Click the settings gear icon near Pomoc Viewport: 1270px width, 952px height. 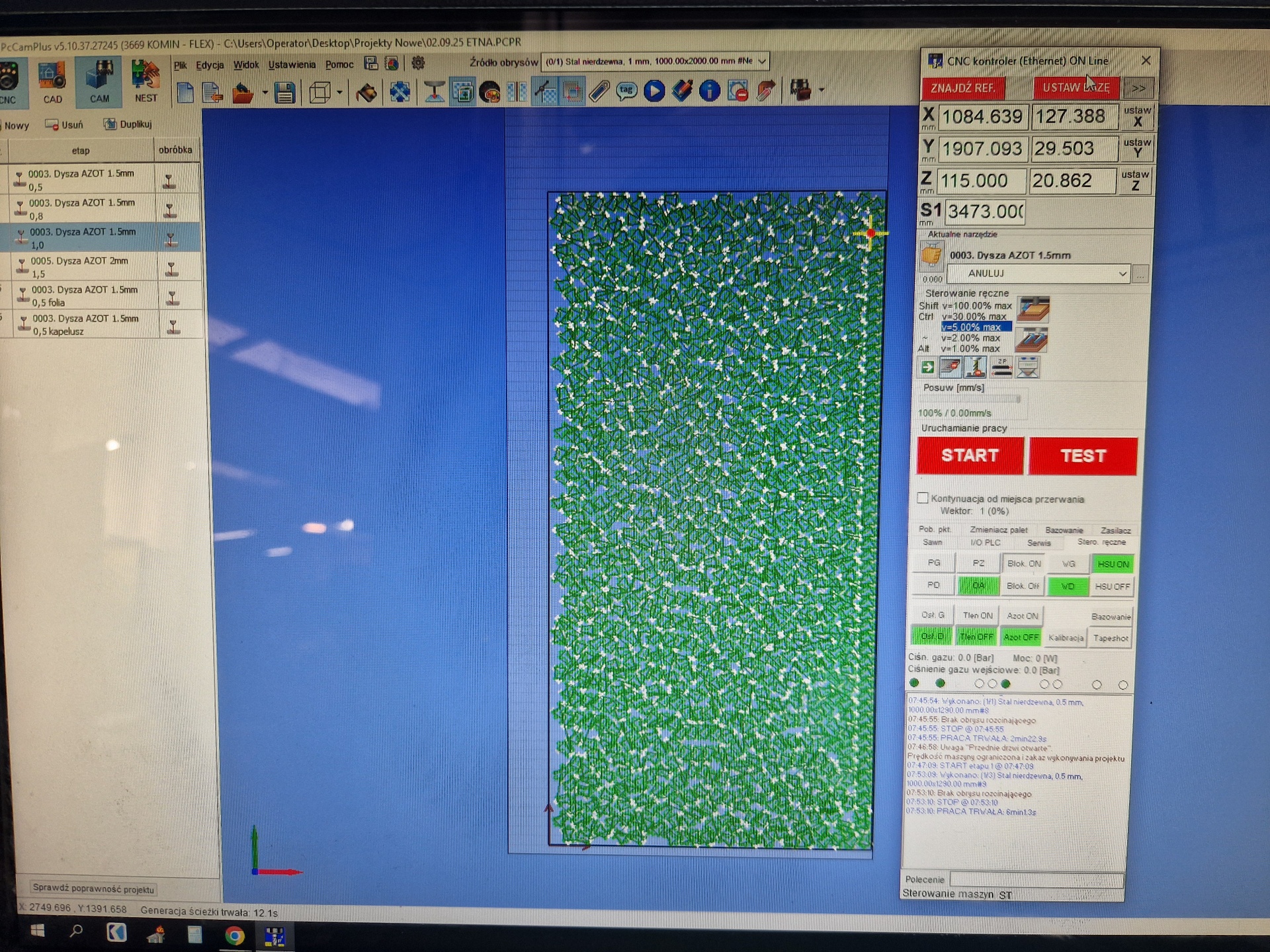pos(418,63)
